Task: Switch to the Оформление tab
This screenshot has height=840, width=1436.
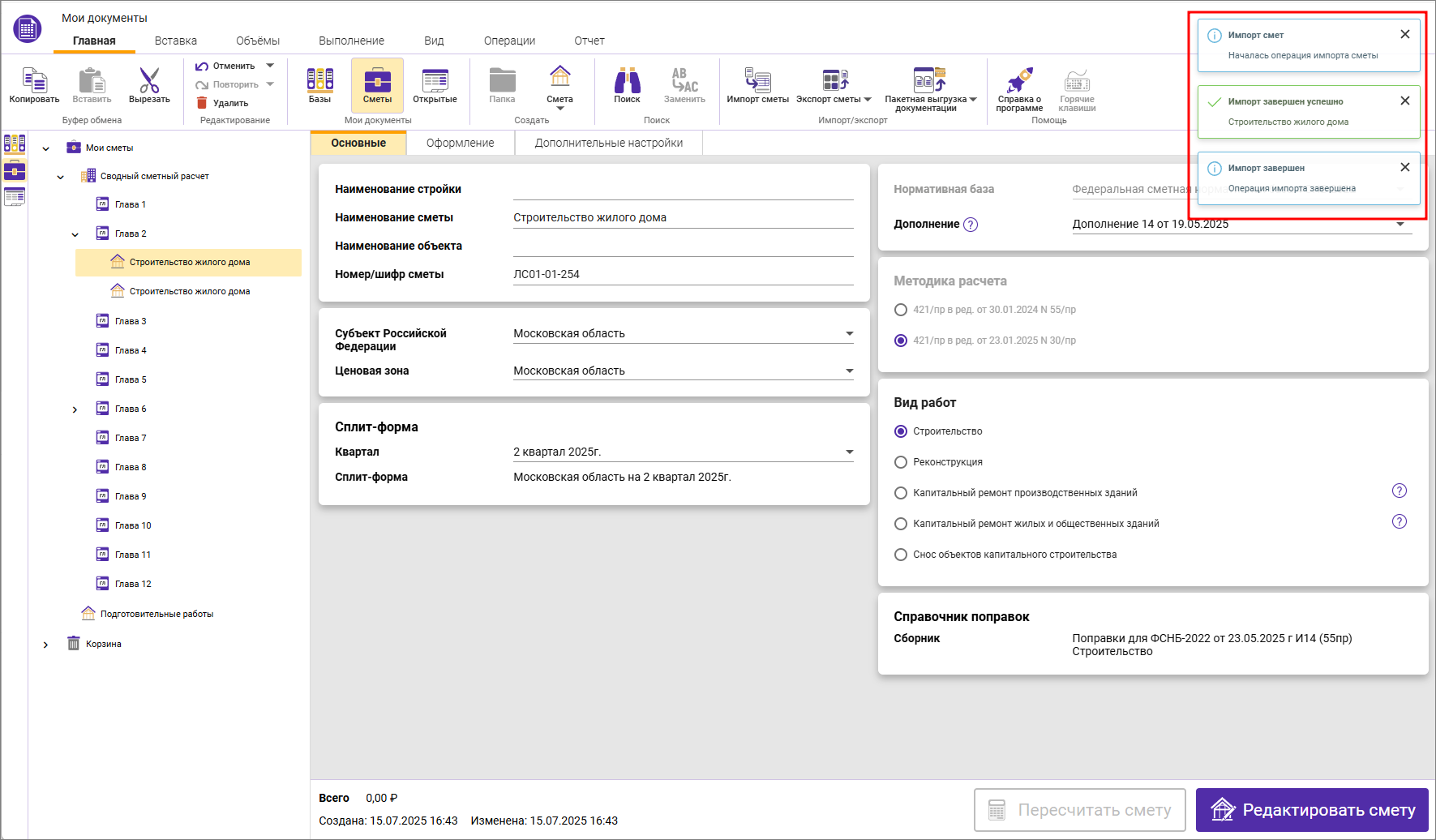Action: 460,143
